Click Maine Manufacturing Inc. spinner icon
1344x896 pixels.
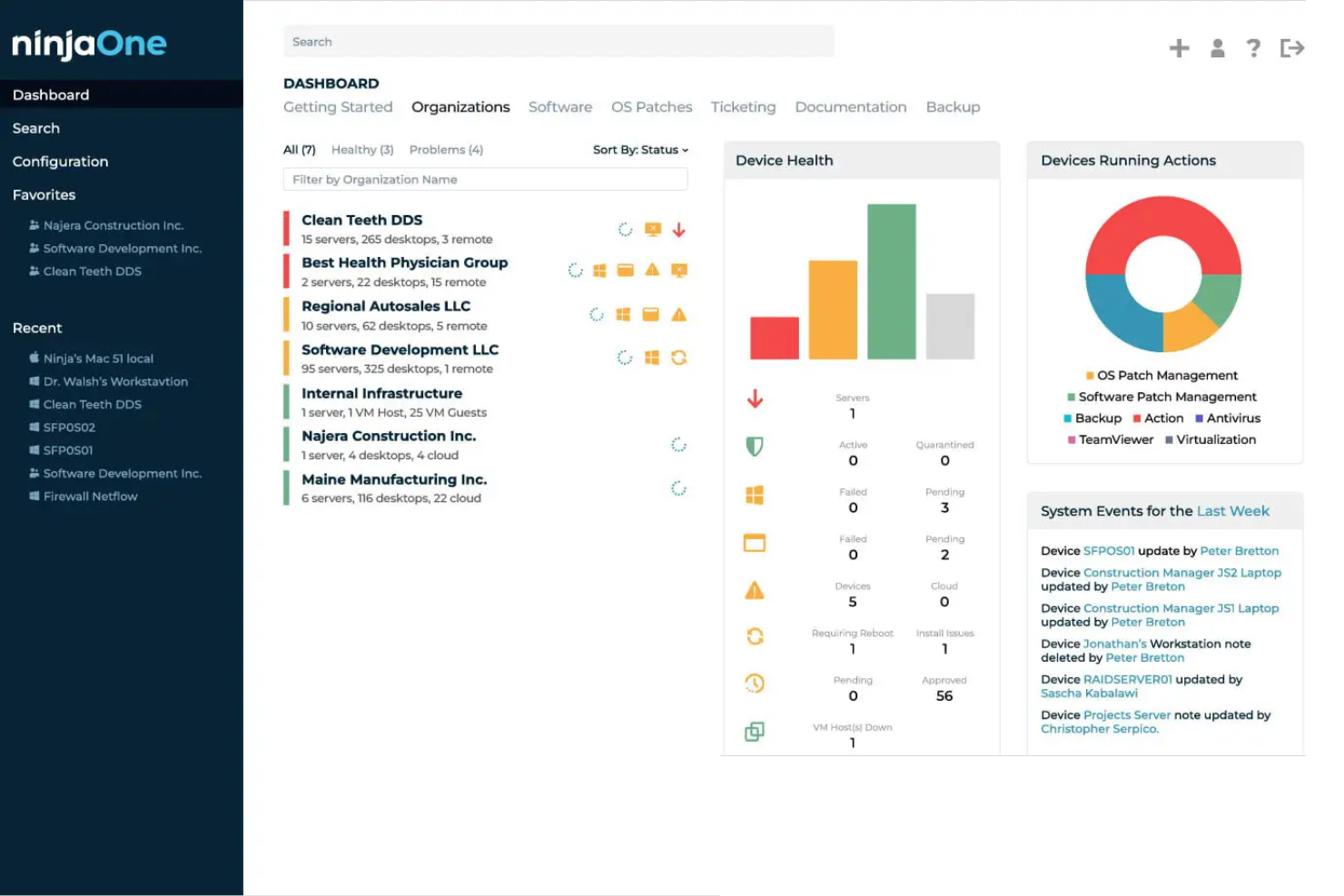[x=678, y=488]
